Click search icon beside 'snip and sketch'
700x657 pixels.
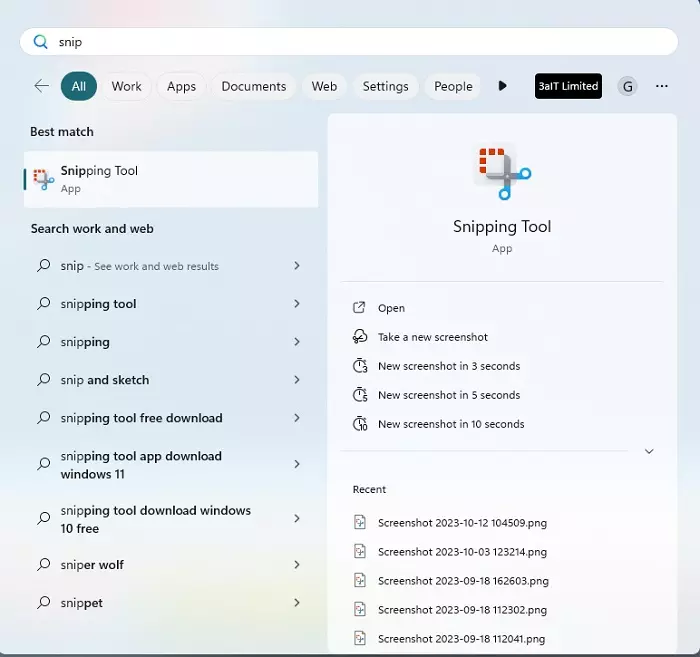[43, 379]
